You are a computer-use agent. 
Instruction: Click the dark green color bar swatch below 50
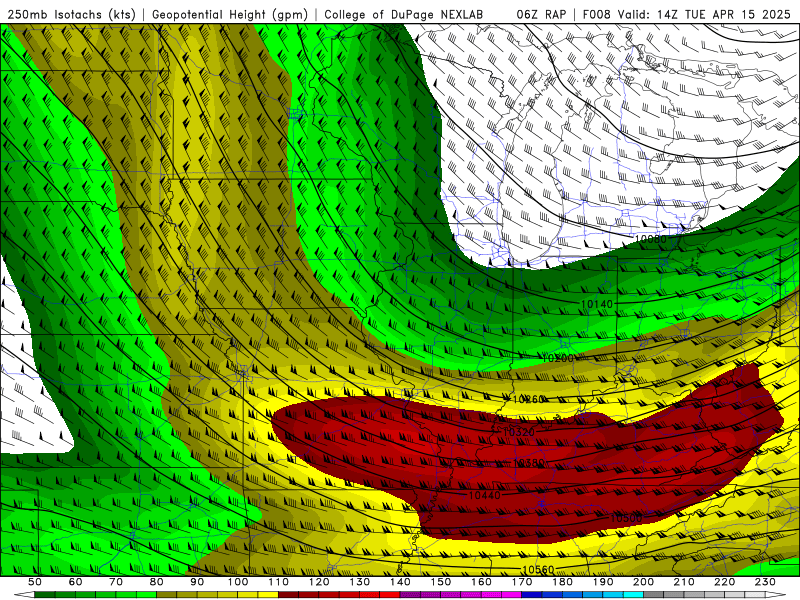[x=45, y=594]
